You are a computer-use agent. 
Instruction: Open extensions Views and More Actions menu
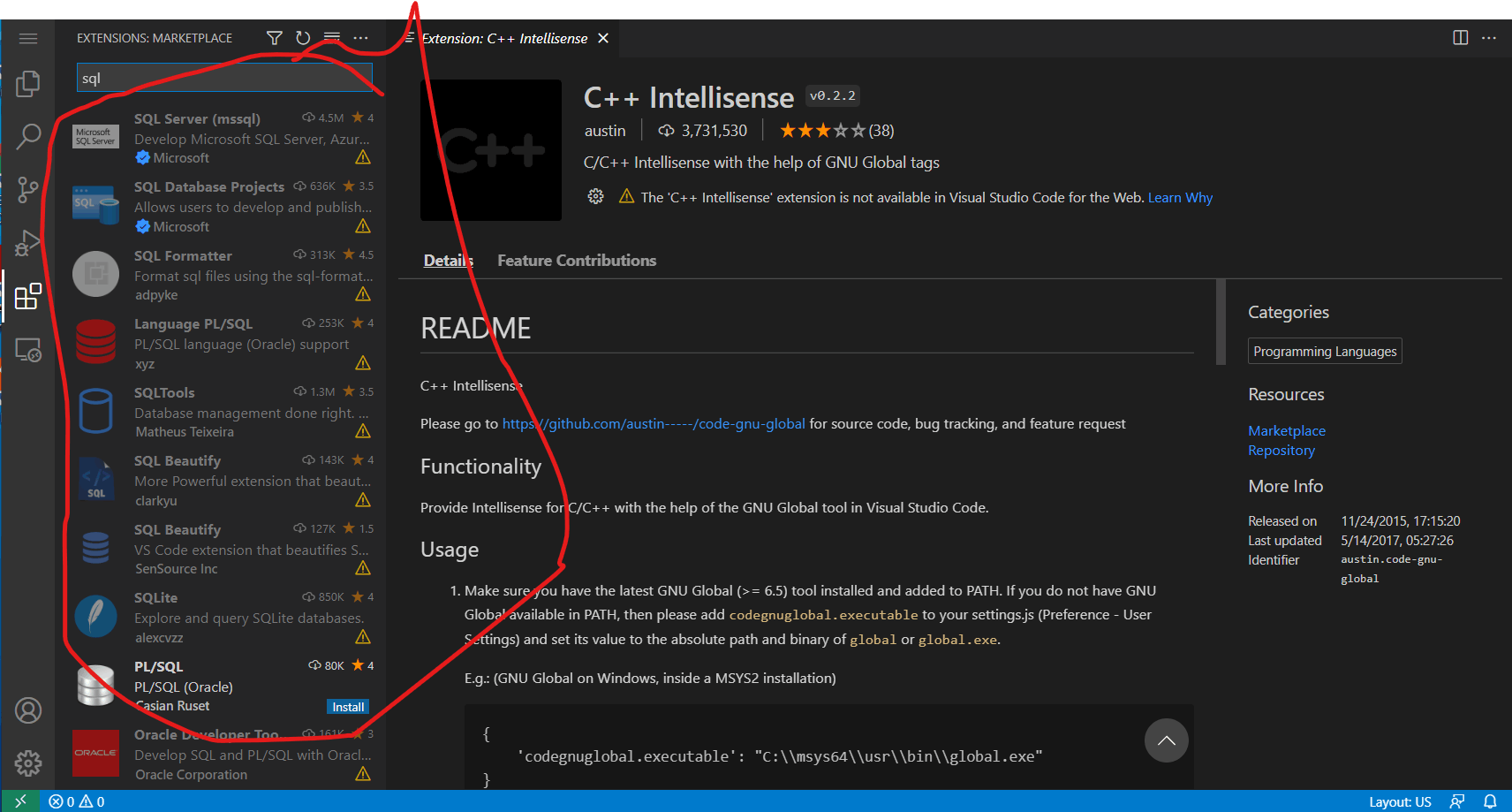tap(360, 38)
